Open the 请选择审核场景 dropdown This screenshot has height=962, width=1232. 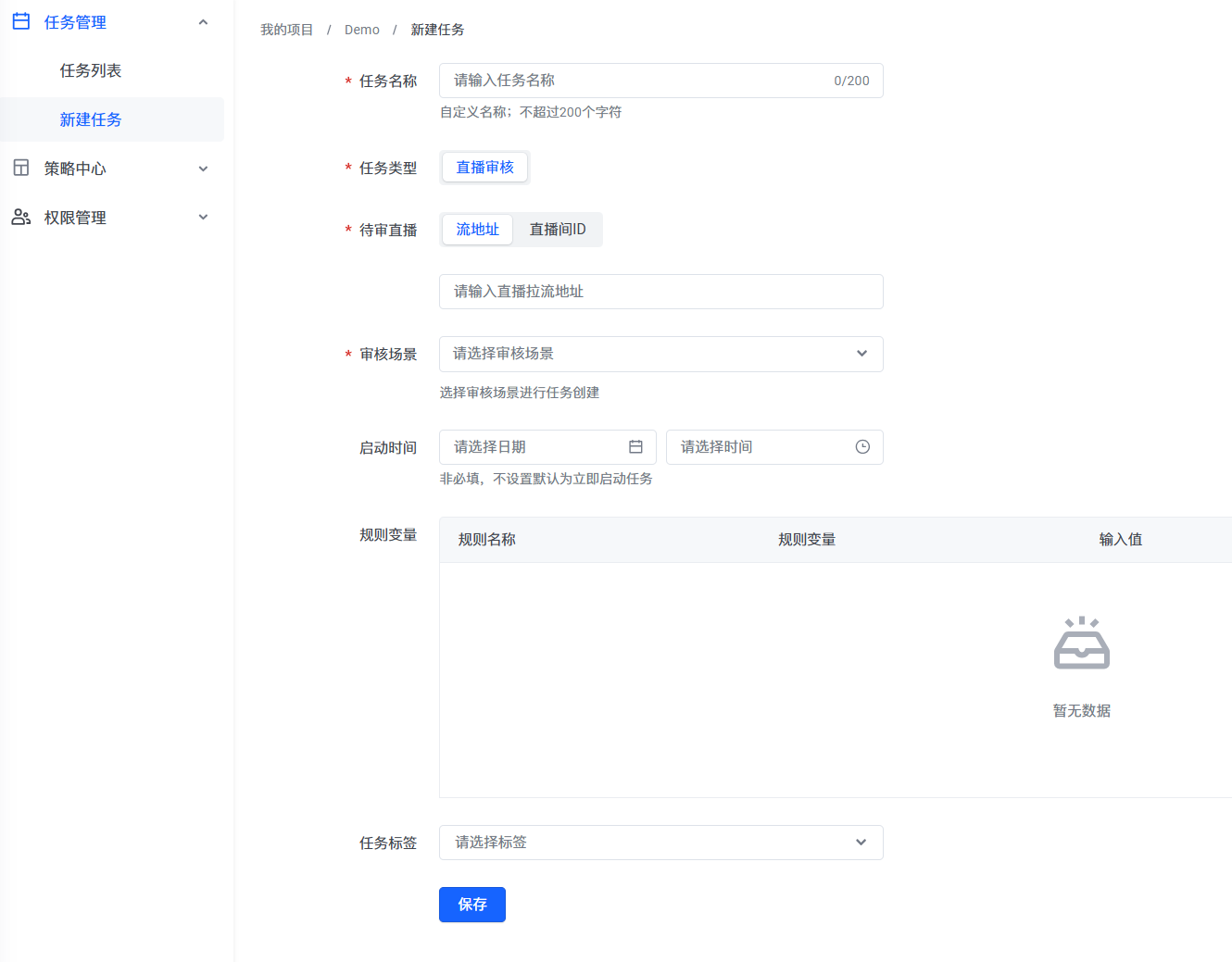click(660, 354)
